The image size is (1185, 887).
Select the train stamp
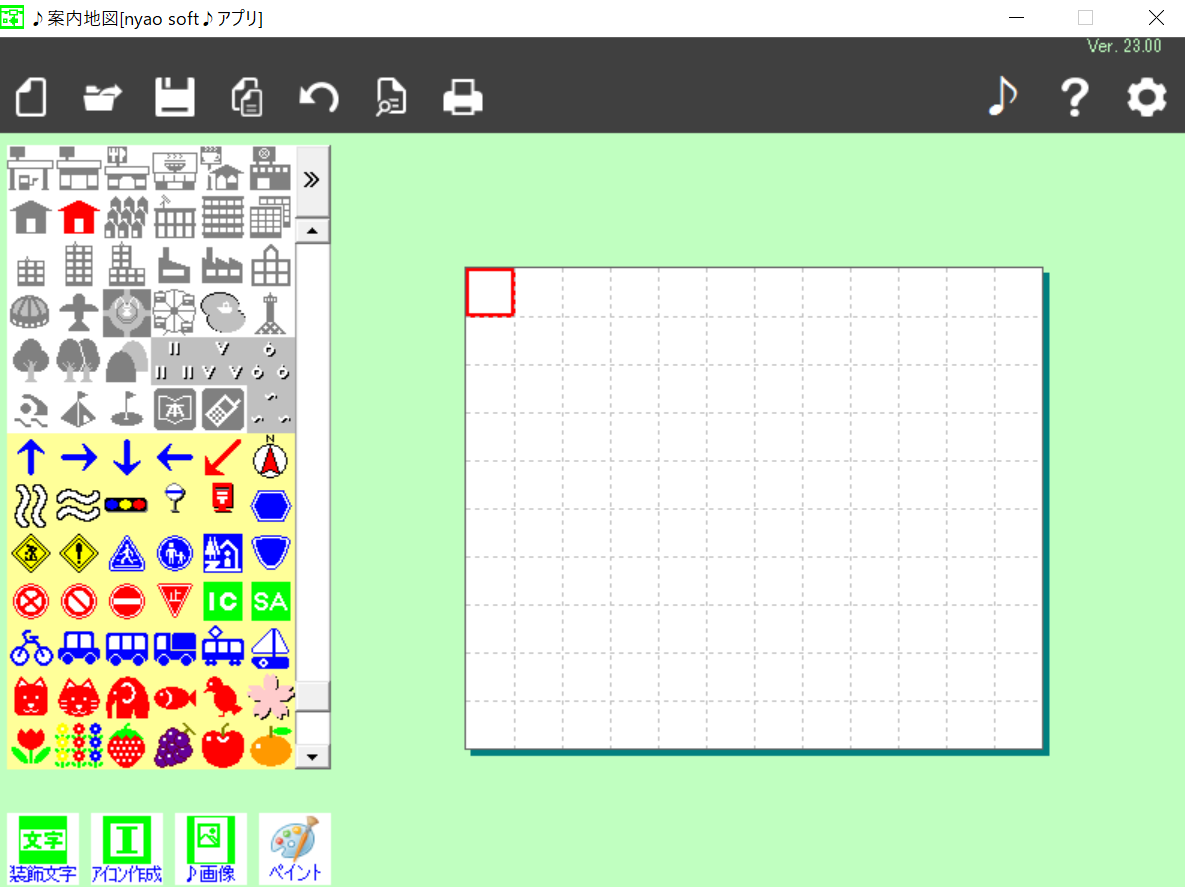[223, 649]
